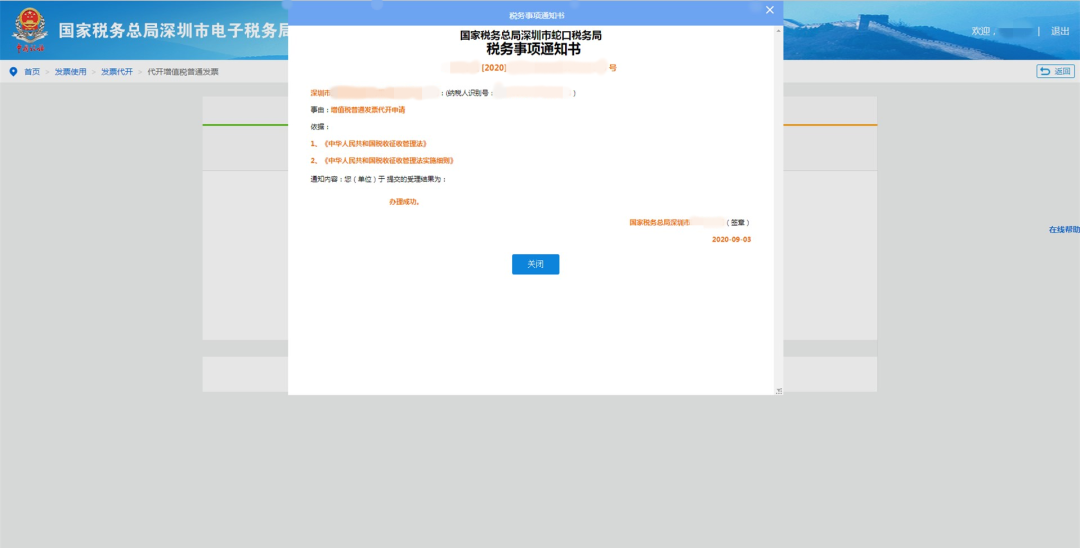The height and width of the screenshot is (548, 1080).
Task: Click the 税务事项通知书 title bar text
Action: click(x=537, y=15)
